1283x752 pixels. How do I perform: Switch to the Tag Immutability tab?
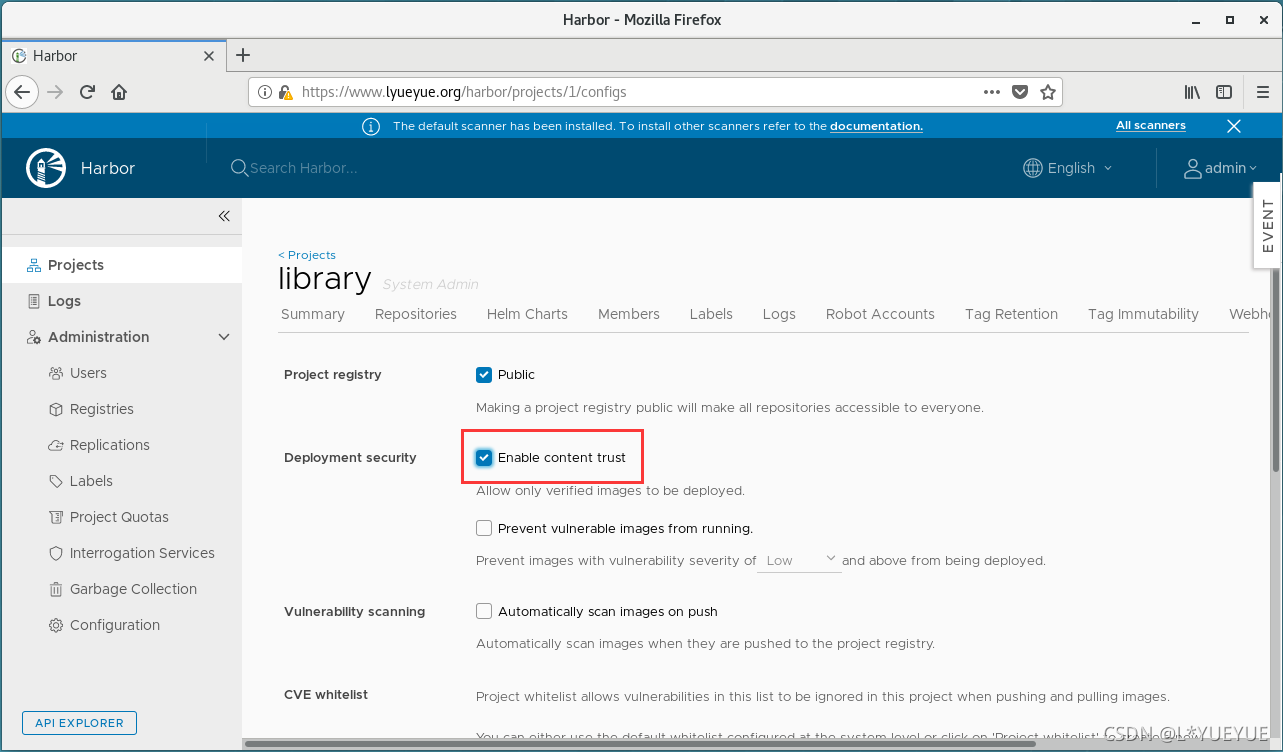point(1143,314)
